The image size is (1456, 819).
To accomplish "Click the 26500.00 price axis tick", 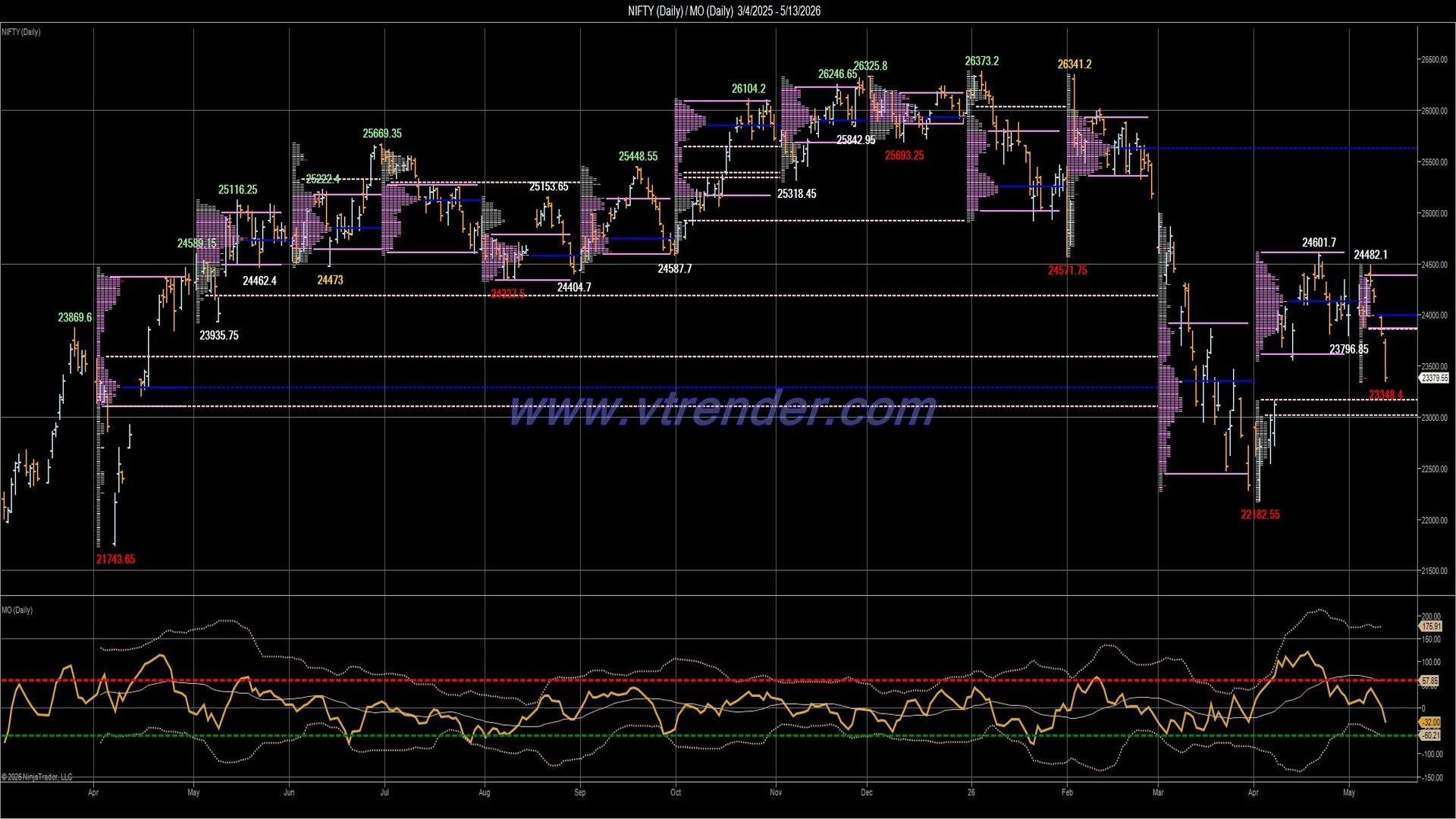I will point(1433,60).
